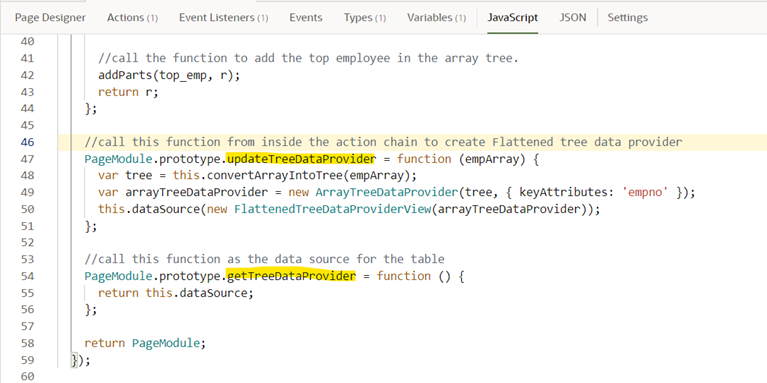Image resolution: width=767 pixels, height=383 pixels.
Task: Switch to the Events tab
Action: pos(306,18)
